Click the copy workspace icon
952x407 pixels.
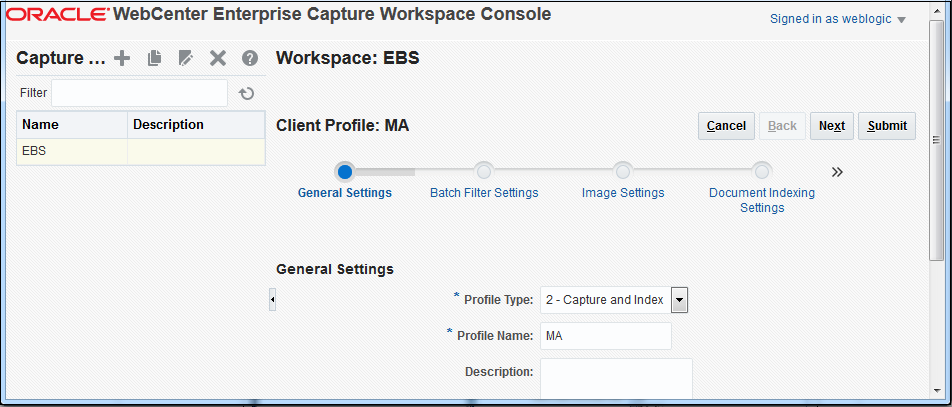[x=154, y=59]
